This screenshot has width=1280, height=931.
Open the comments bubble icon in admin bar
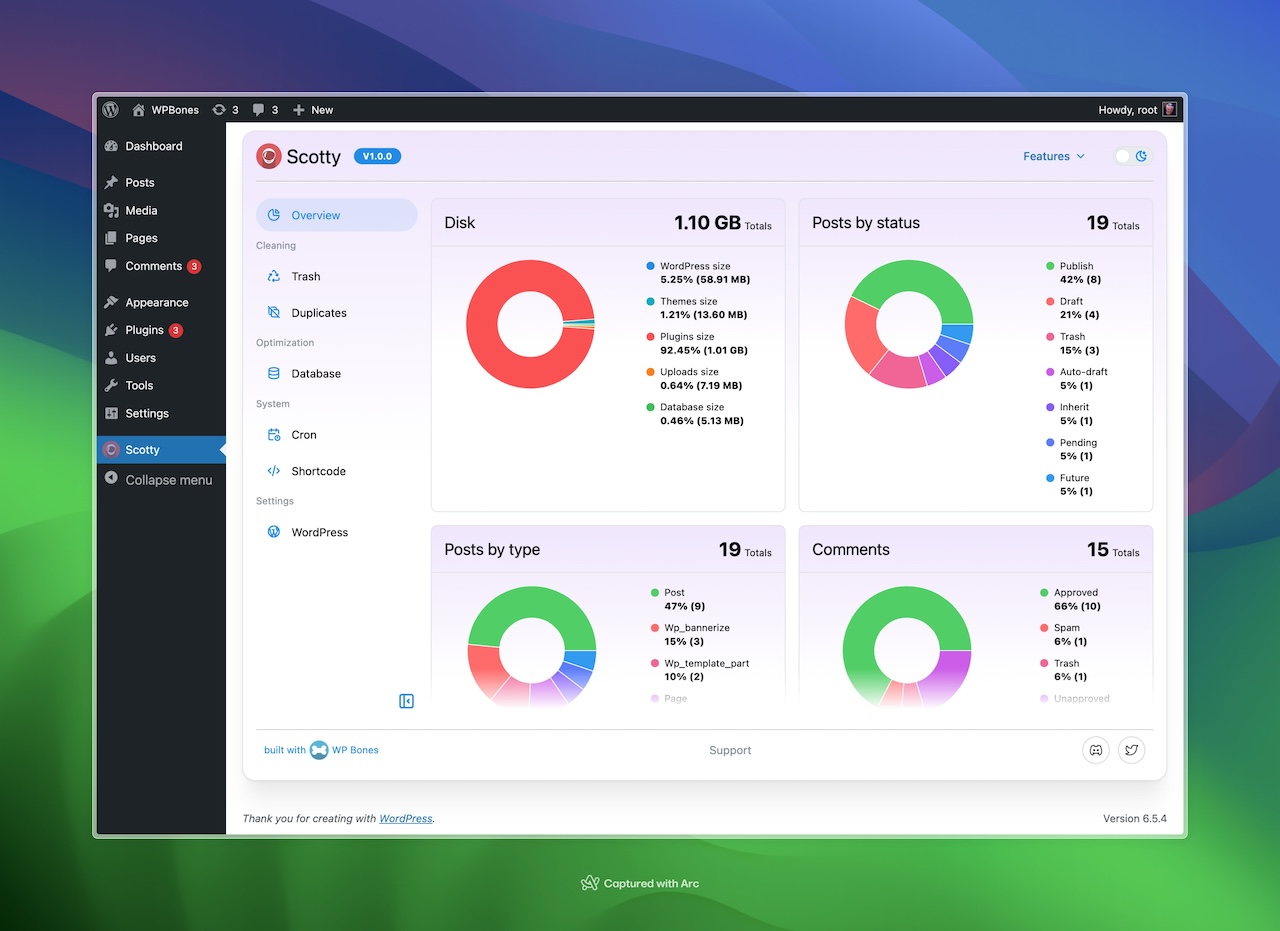coord(259,110)
